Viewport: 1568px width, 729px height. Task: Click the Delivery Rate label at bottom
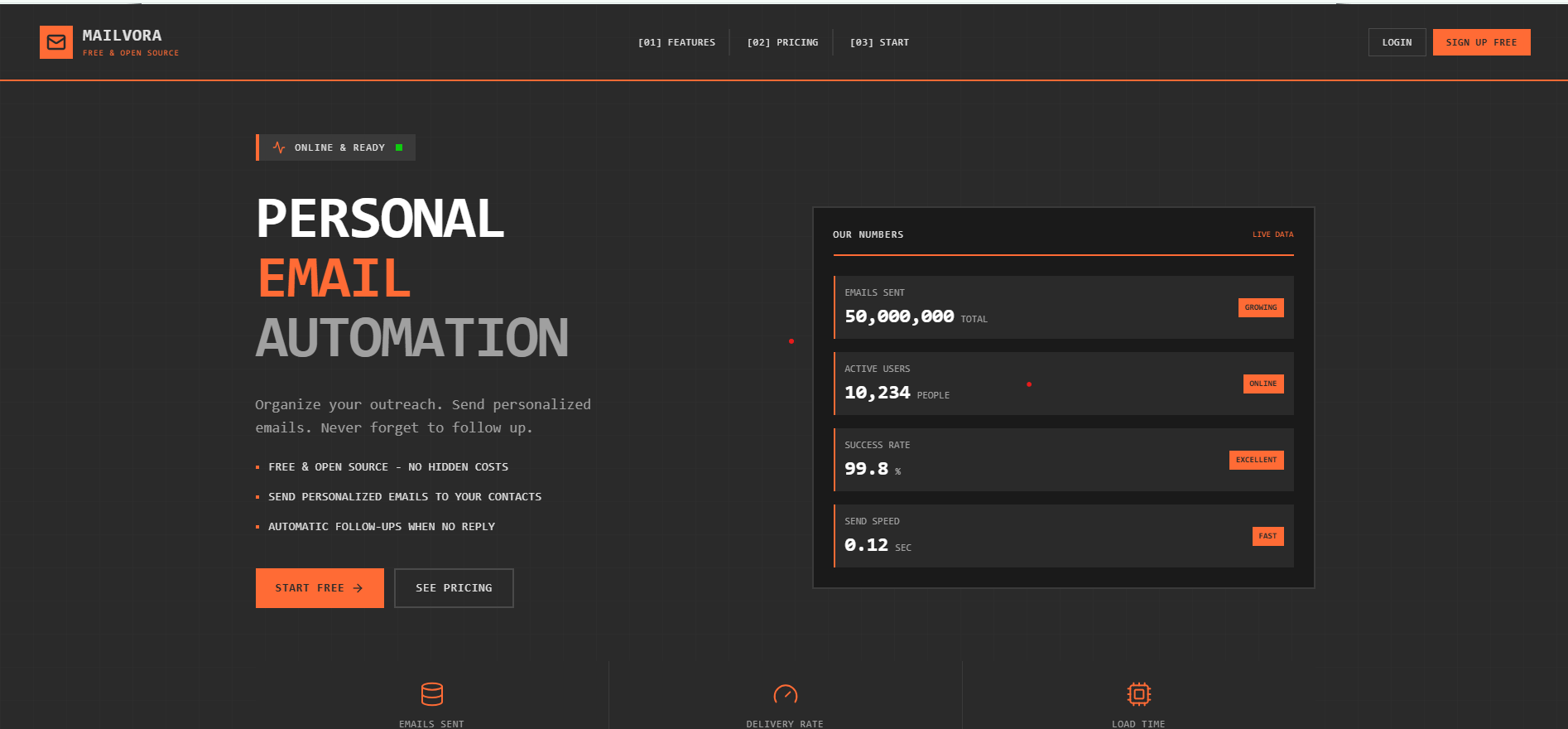(785, 724)
